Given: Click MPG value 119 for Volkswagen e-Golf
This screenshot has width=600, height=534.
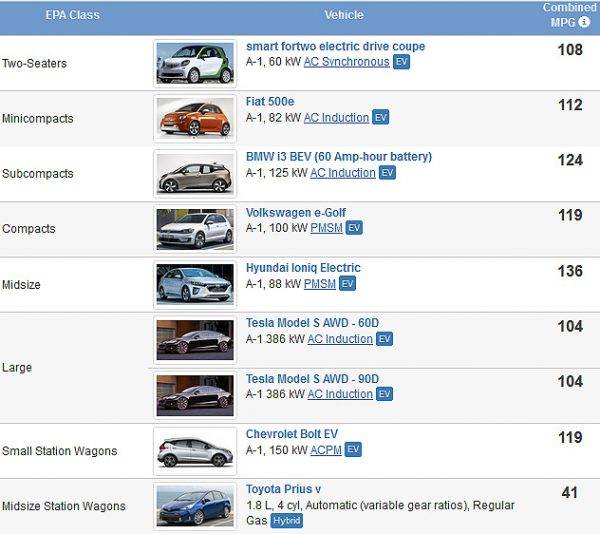Looking at the screenshot, I should [570, 215].
